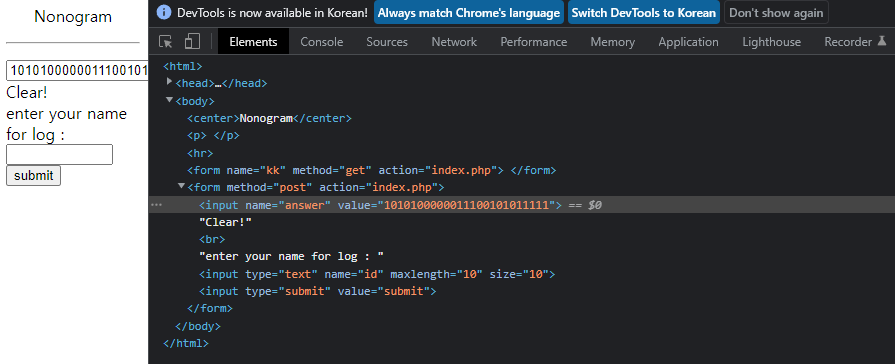Screen dimensions: 895x364
Task: Select the input name="answer" element row
Action: [522, 205]
